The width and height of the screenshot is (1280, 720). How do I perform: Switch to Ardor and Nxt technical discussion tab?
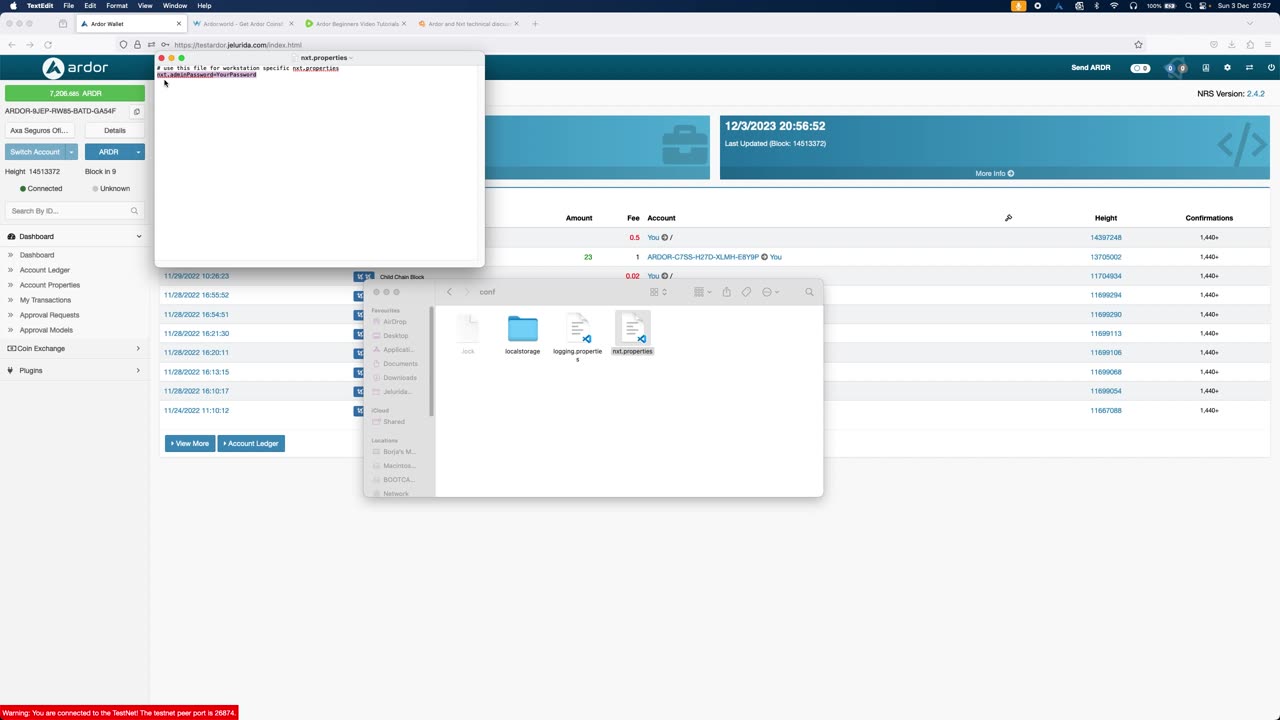coord(468,24)
